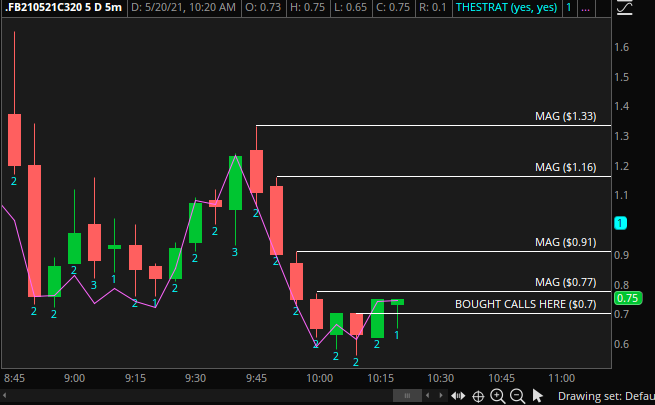Image resolution: width=655 pixels, height=405 pixels.
Task: Click the BOUGHT CALLS HERE ($0.7) label
Action: tap(526, 304)
